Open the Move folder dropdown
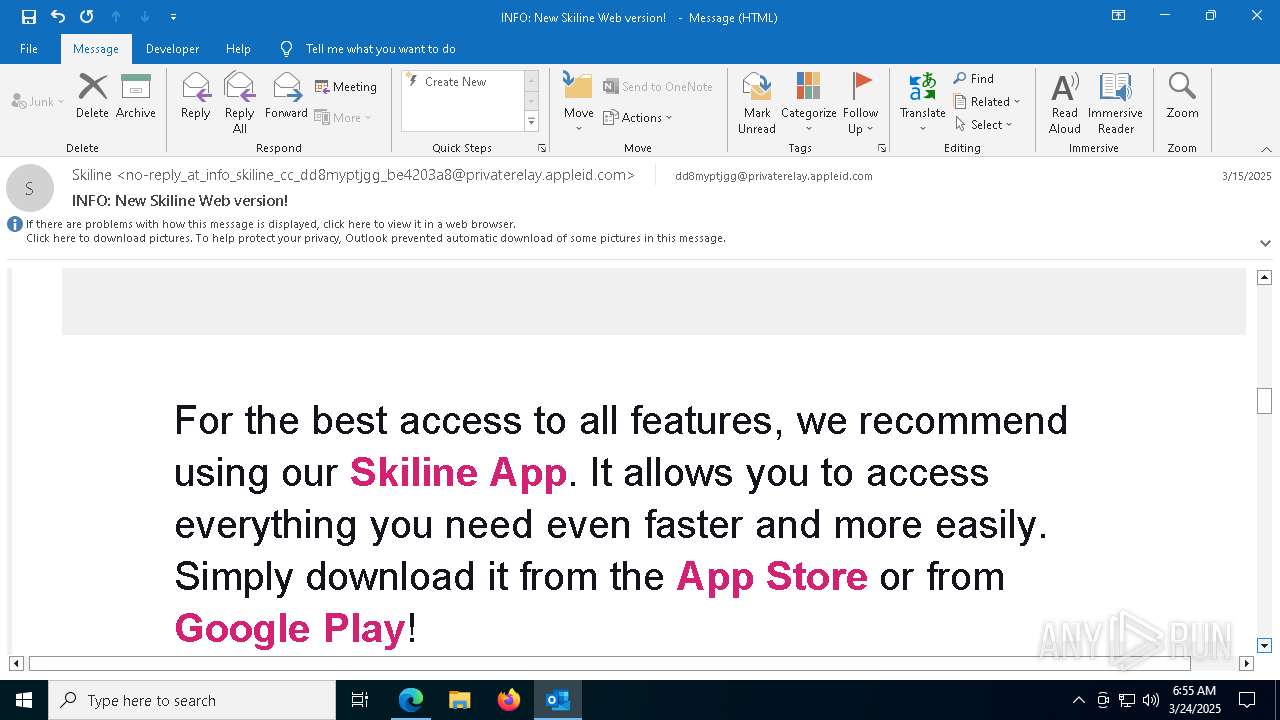This screenshot has width=1280, height=720. 579,103
